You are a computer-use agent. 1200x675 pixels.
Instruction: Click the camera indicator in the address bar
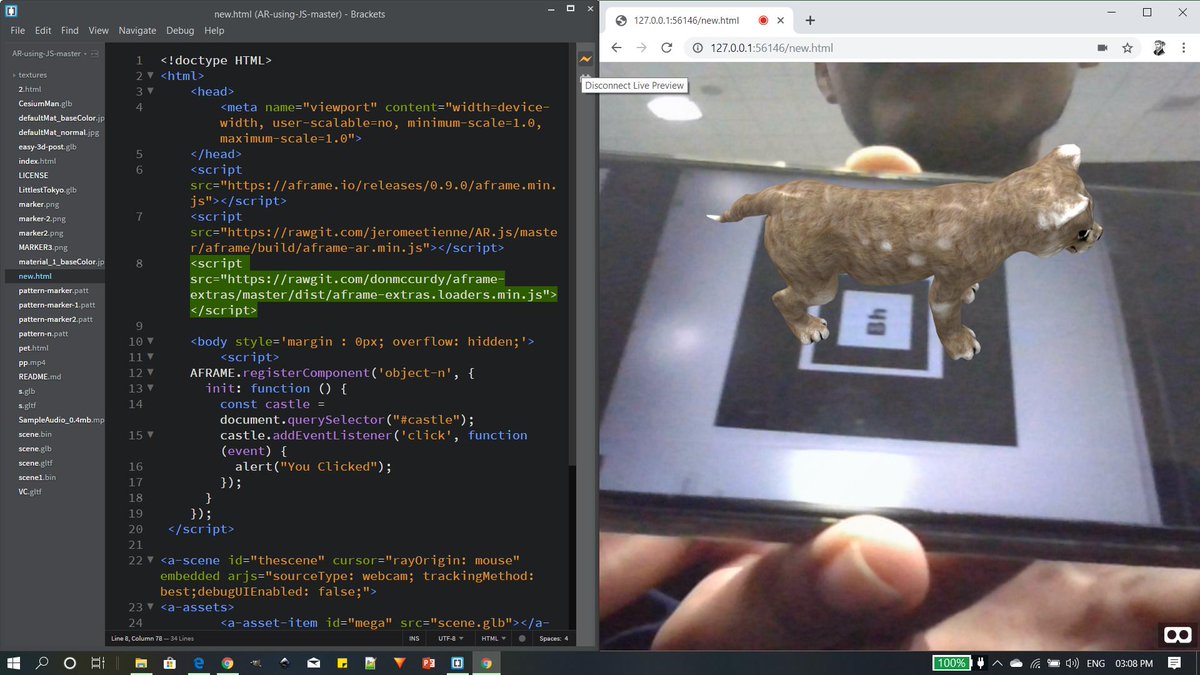pos(1101,47)
